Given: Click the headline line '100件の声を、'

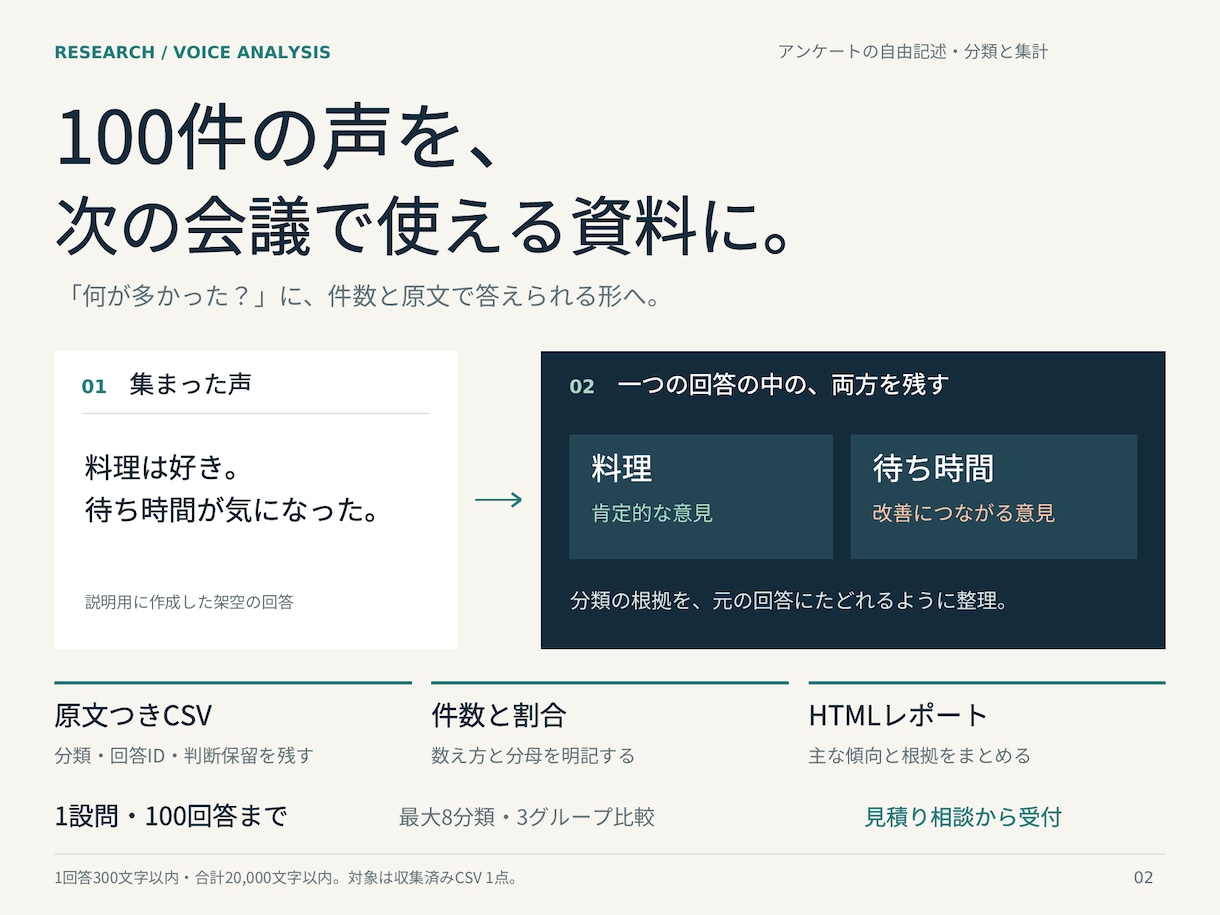Looking at the screenshot, I should 278,138.
